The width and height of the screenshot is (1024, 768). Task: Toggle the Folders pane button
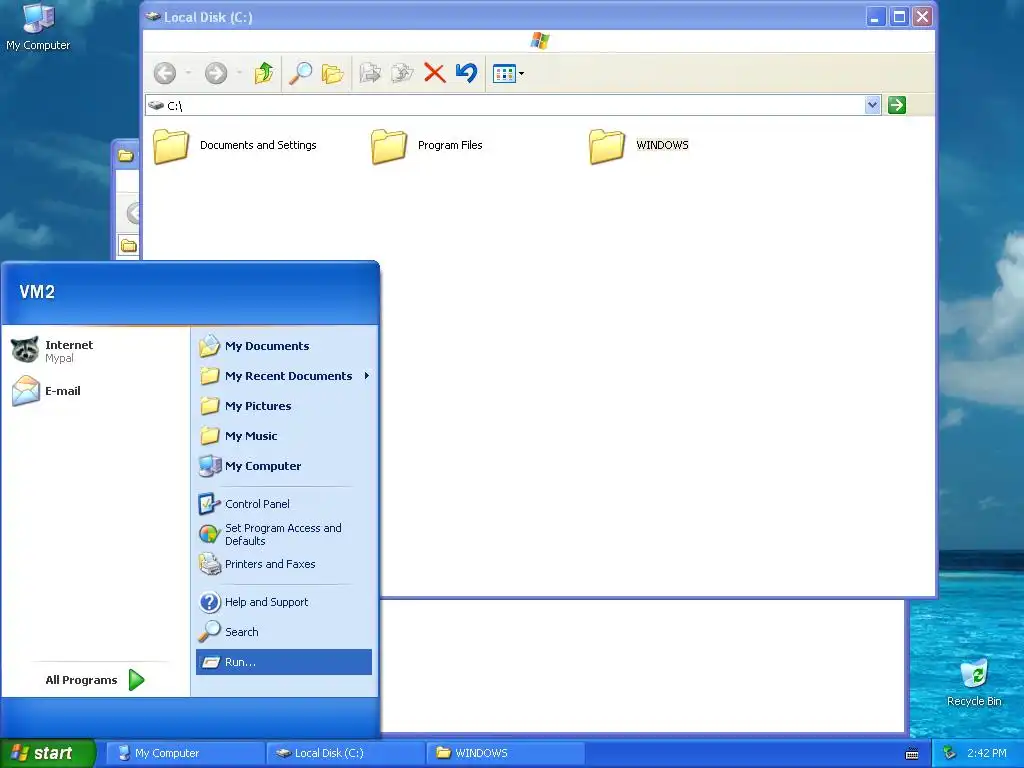point(332,73)
